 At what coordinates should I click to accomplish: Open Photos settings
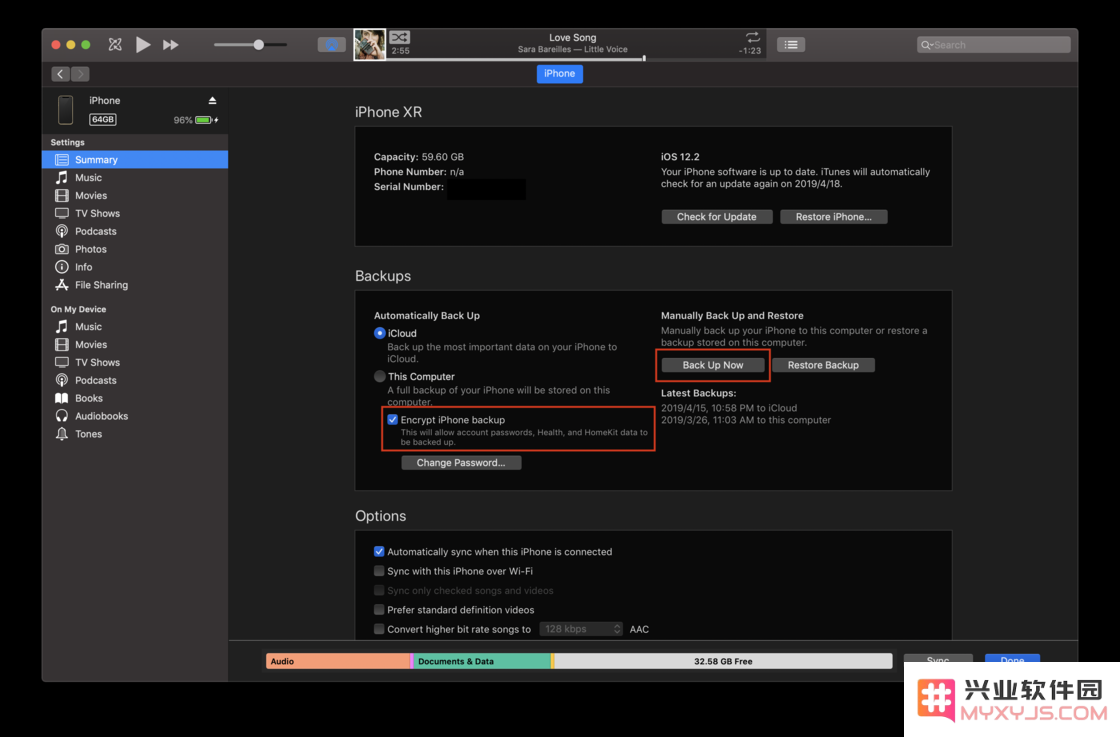[x=135, y=249]
